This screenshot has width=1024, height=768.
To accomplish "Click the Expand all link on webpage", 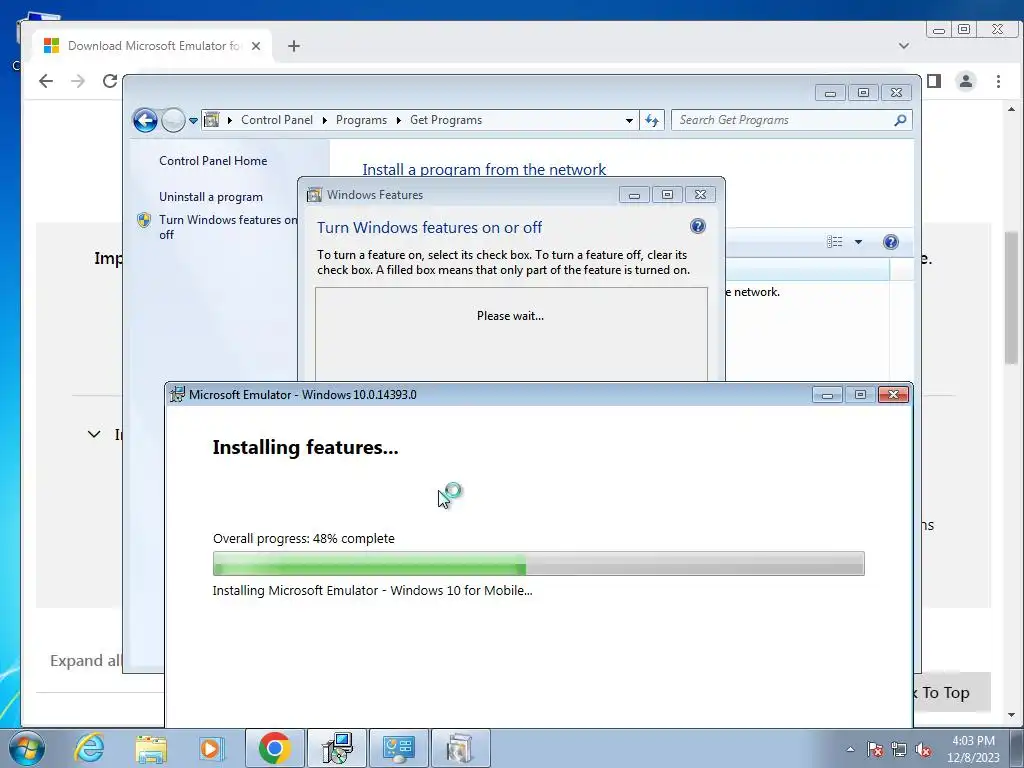I will [86, 661].
